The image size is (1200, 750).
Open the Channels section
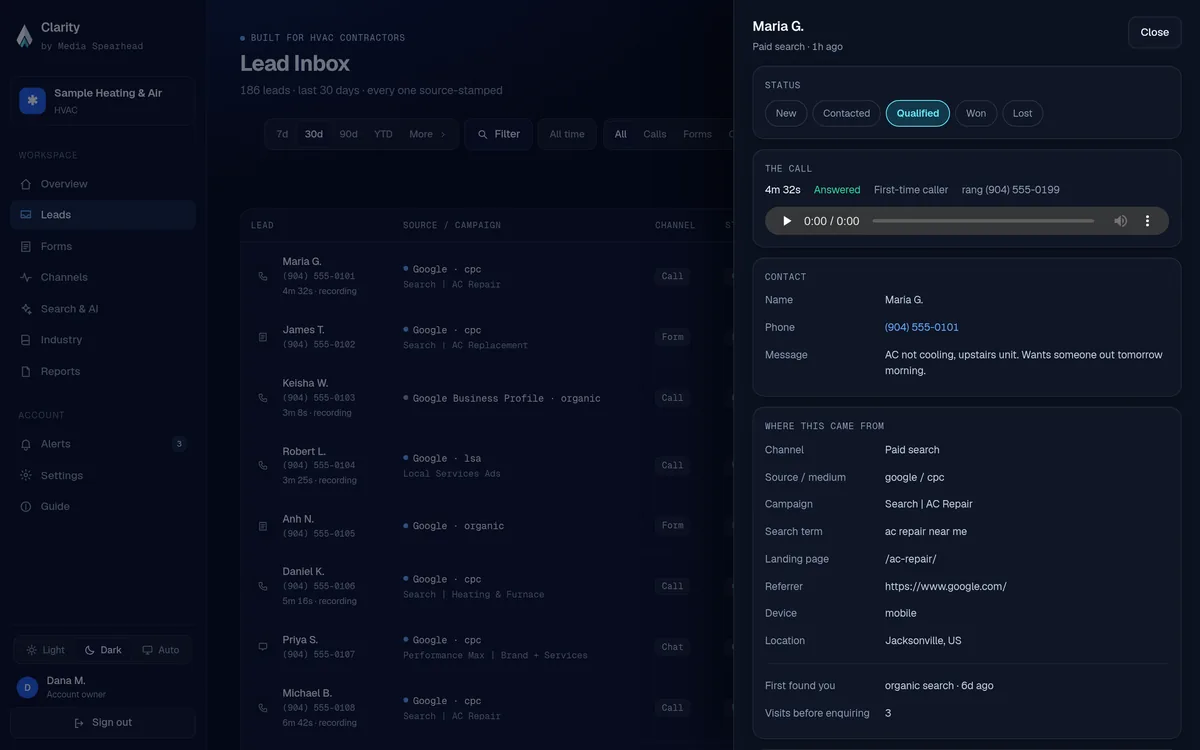pyautogui.click(x=103, y=277)
